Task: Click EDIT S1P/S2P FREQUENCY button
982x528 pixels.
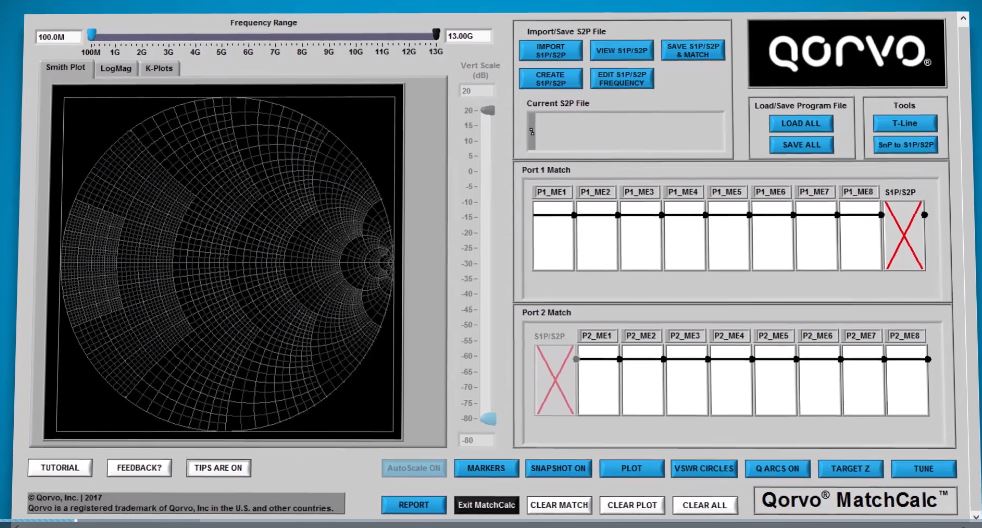Action: [x=622, y=79]
